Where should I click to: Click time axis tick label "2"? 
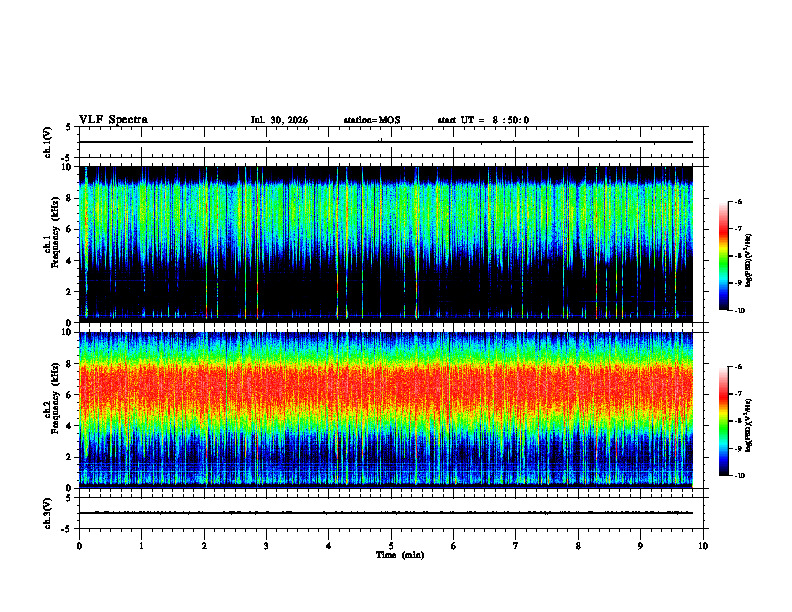(x=204, y=546)
